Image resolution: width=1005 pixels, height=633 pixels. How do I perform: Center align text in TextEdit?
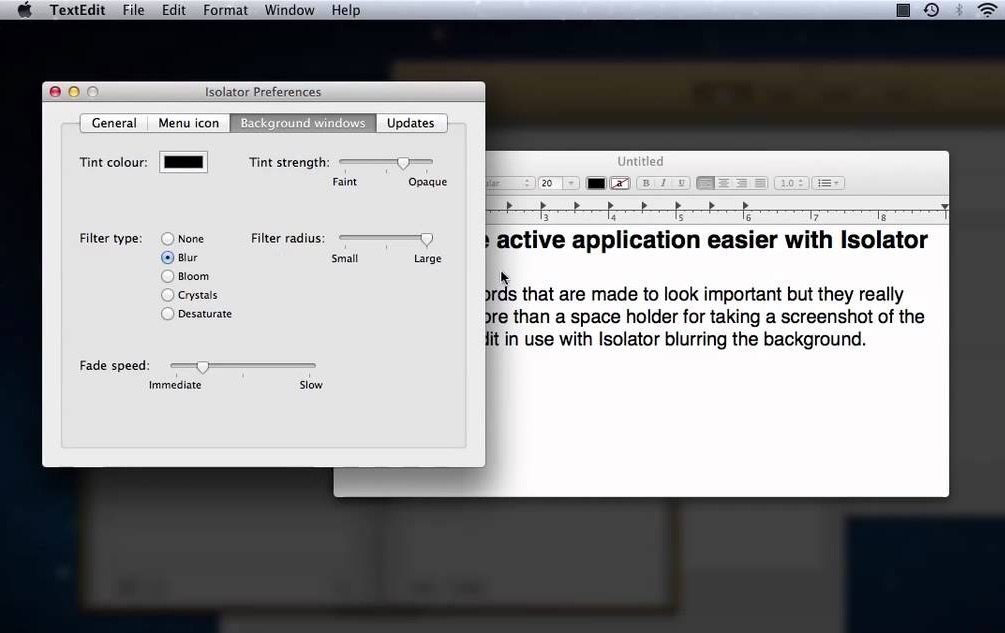click(x=724, y=183)
